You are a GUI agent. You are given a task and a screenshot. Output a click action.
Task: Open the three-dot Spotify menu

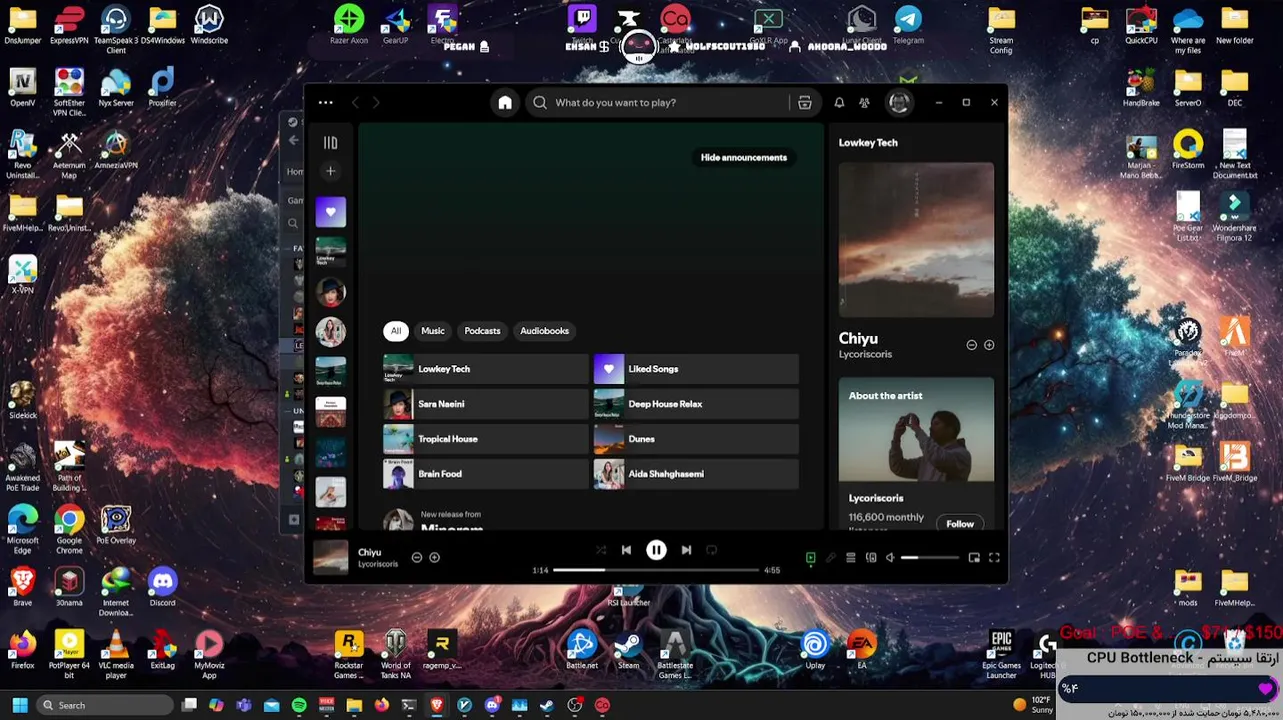click(x=326, y=102)
